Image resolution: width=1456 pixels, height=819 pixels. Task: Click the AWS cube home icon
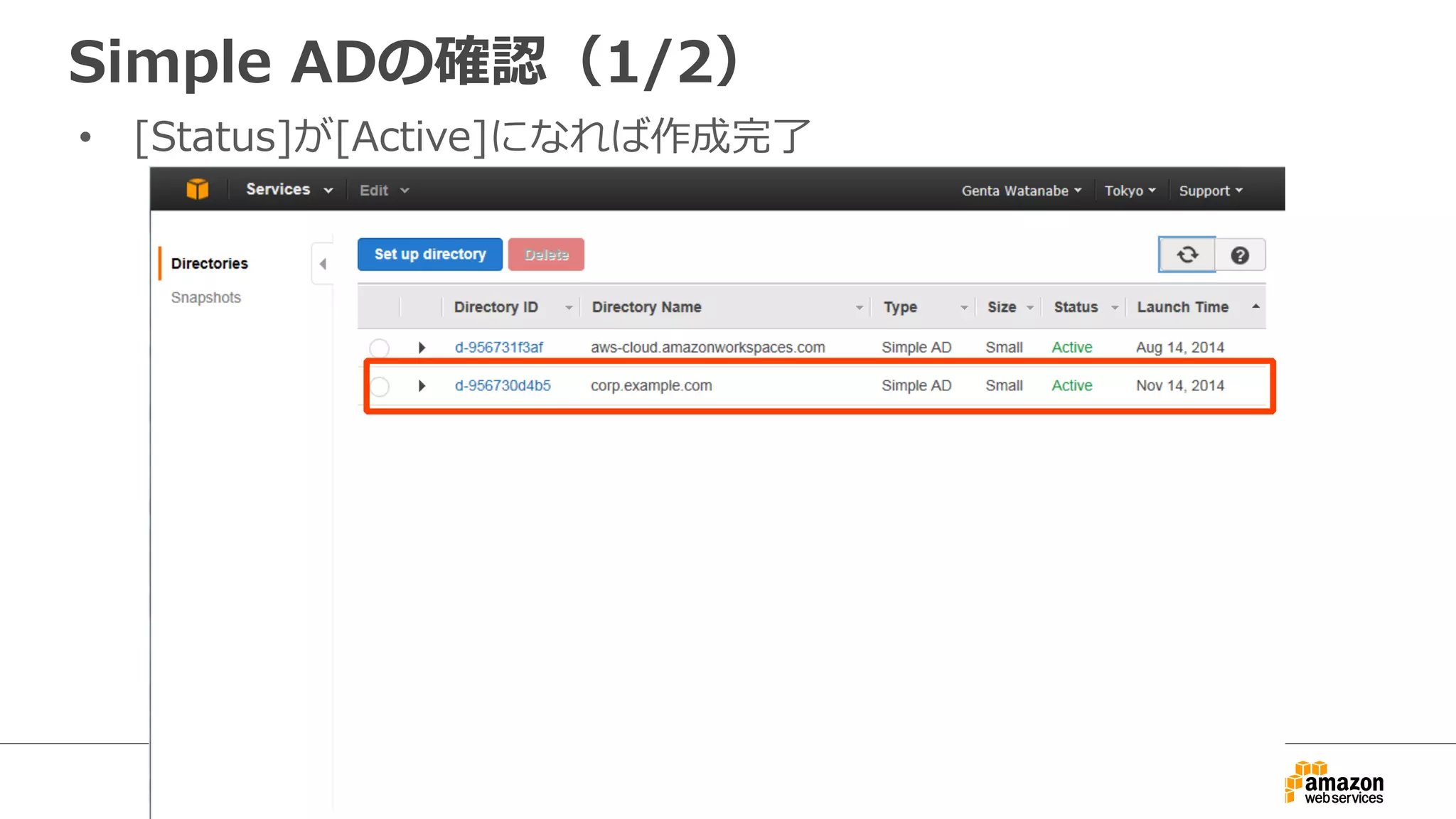(x=197, y=189)
